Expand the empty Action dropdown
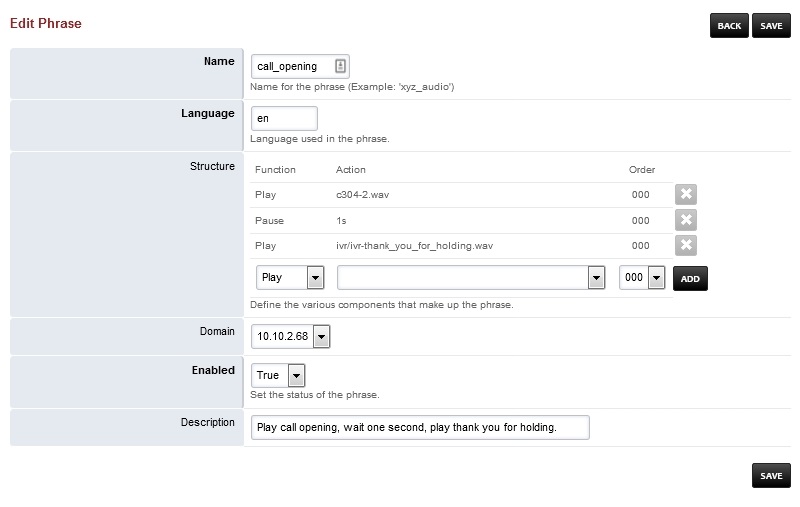 point(472,278)
